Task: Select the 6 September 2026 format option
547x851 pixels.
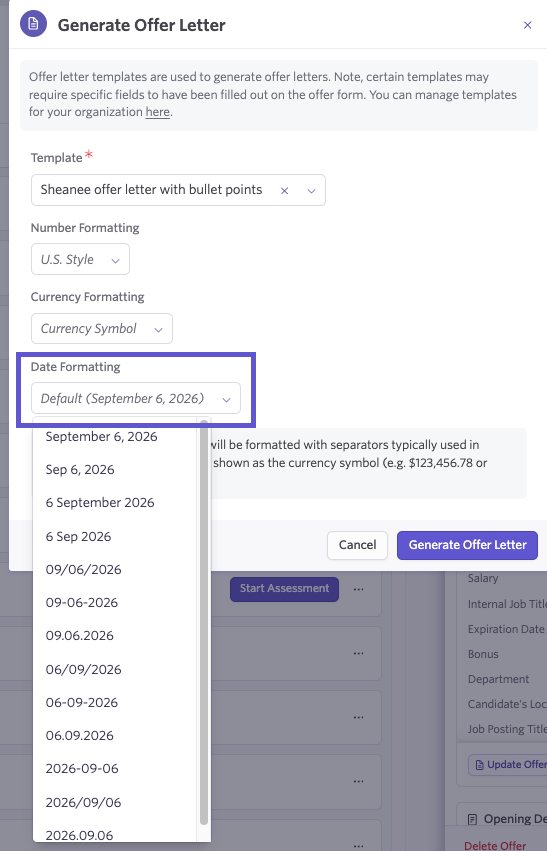Action: [x=100, y=503]
